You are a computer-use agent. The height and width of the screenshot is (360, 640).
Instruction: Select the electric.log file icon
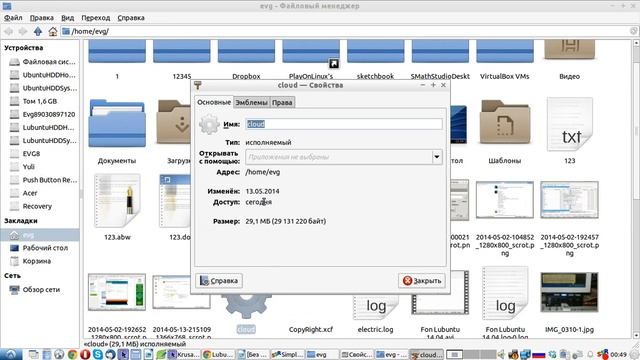tap(375, 307)
